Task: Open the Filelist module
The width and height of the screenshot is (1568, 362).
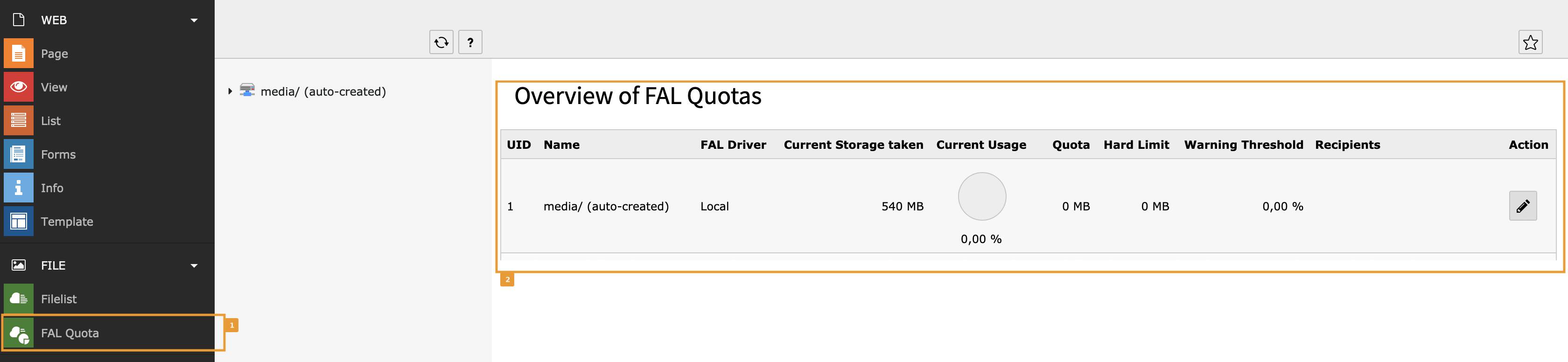Action: click(x=58, y=299)
